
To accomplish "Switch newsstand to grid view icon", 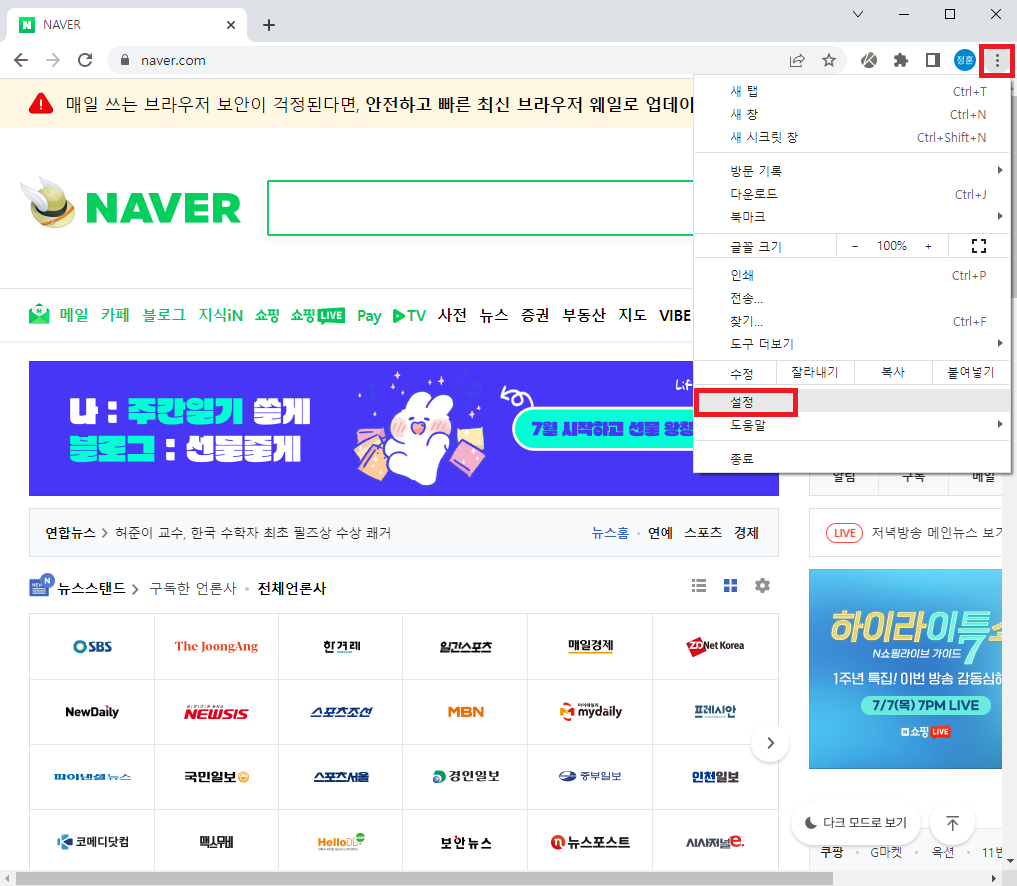I will (x=730, y=586).
